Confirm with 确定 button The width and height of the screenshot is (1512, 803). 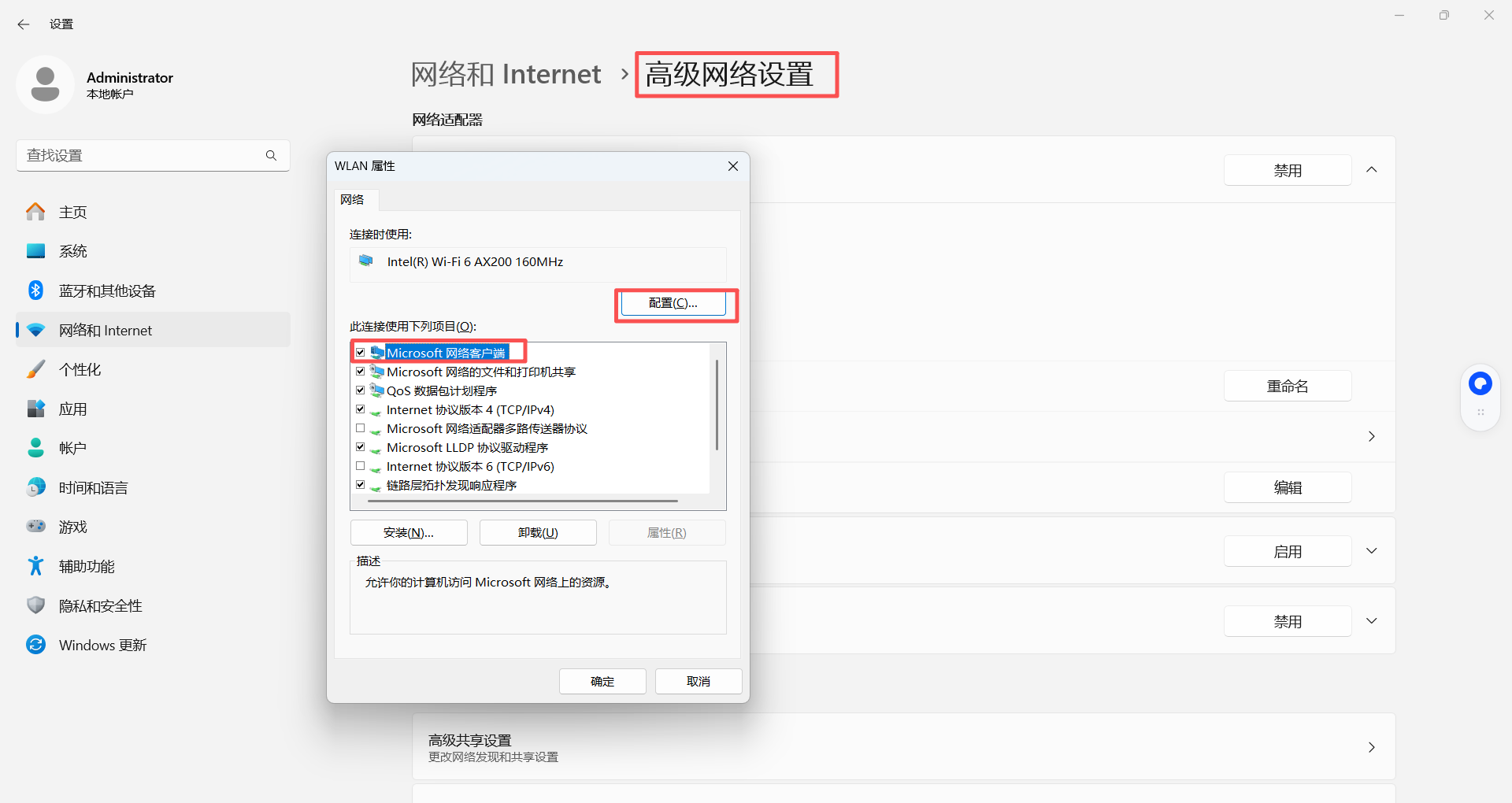pos(602,682)
